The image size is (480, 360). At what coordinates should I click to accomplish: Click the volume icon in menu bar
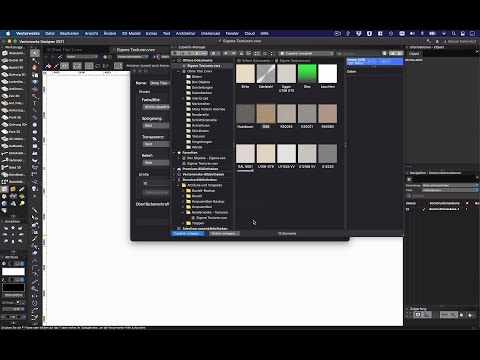coord(412,33)
